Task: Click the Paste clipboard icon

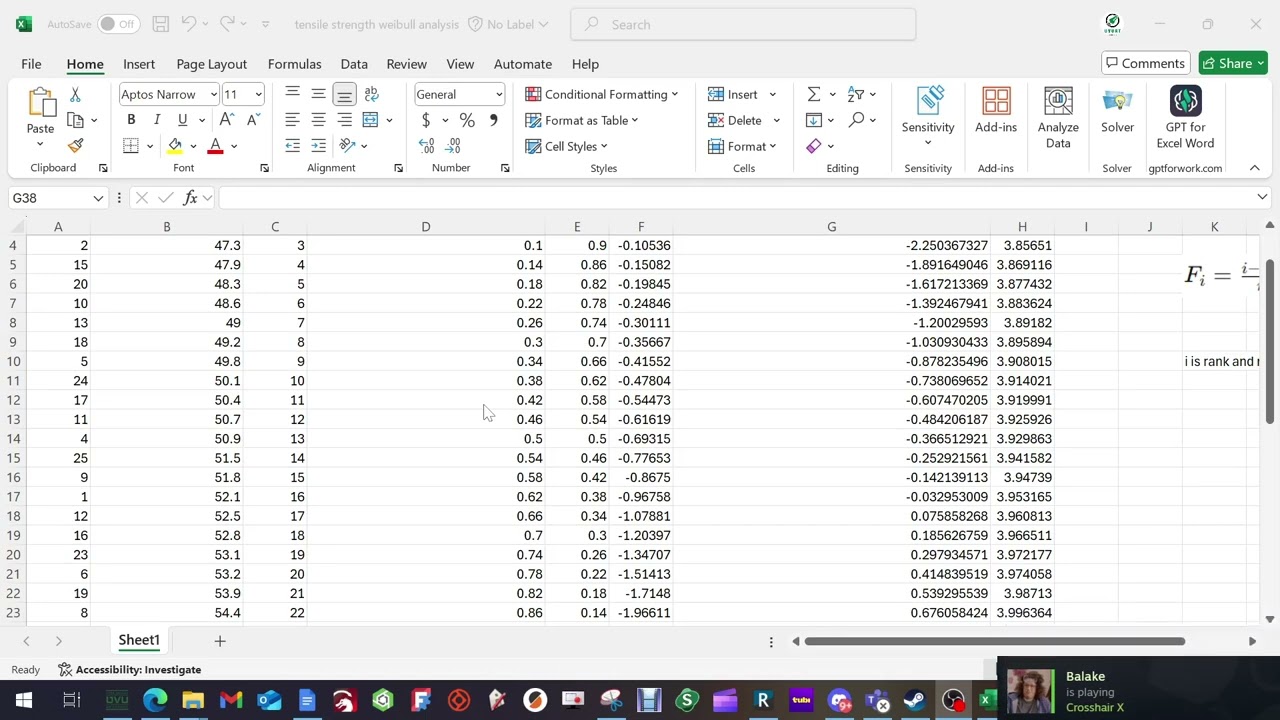Action: click(40, 103)
